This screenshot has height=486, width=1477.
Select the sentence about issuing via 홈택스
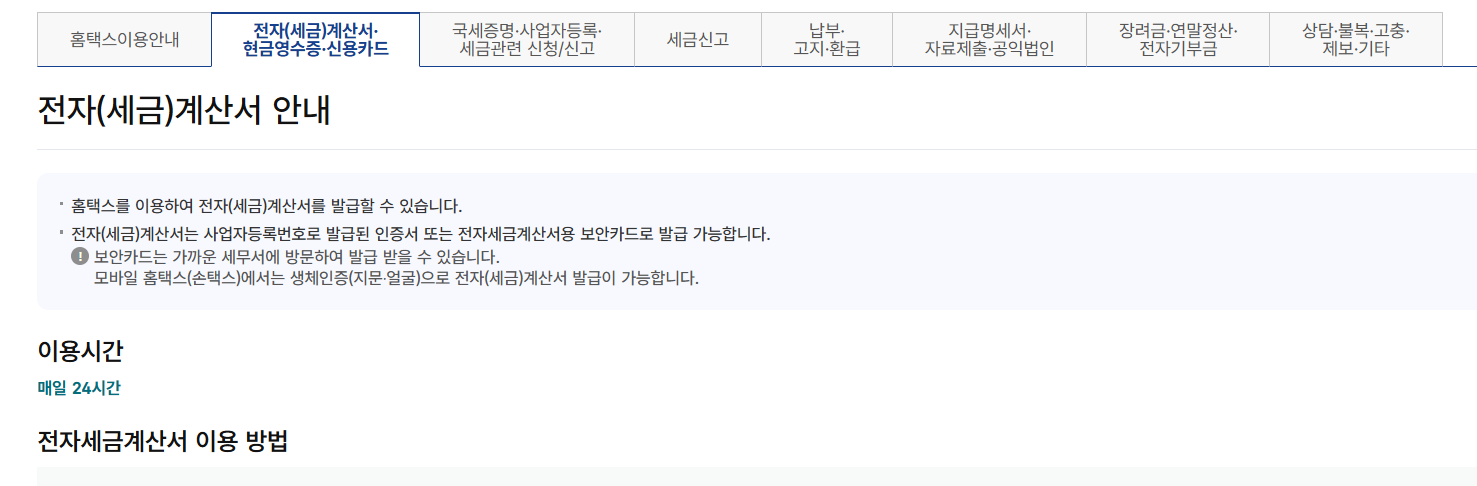(267, 206)
